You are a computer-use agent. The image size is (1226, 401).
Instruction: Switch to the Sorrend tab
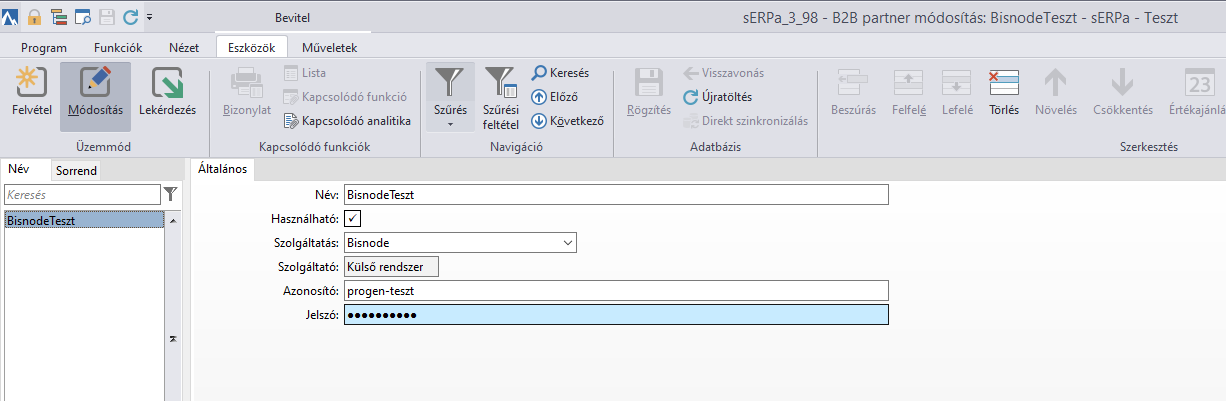(76, 171)
